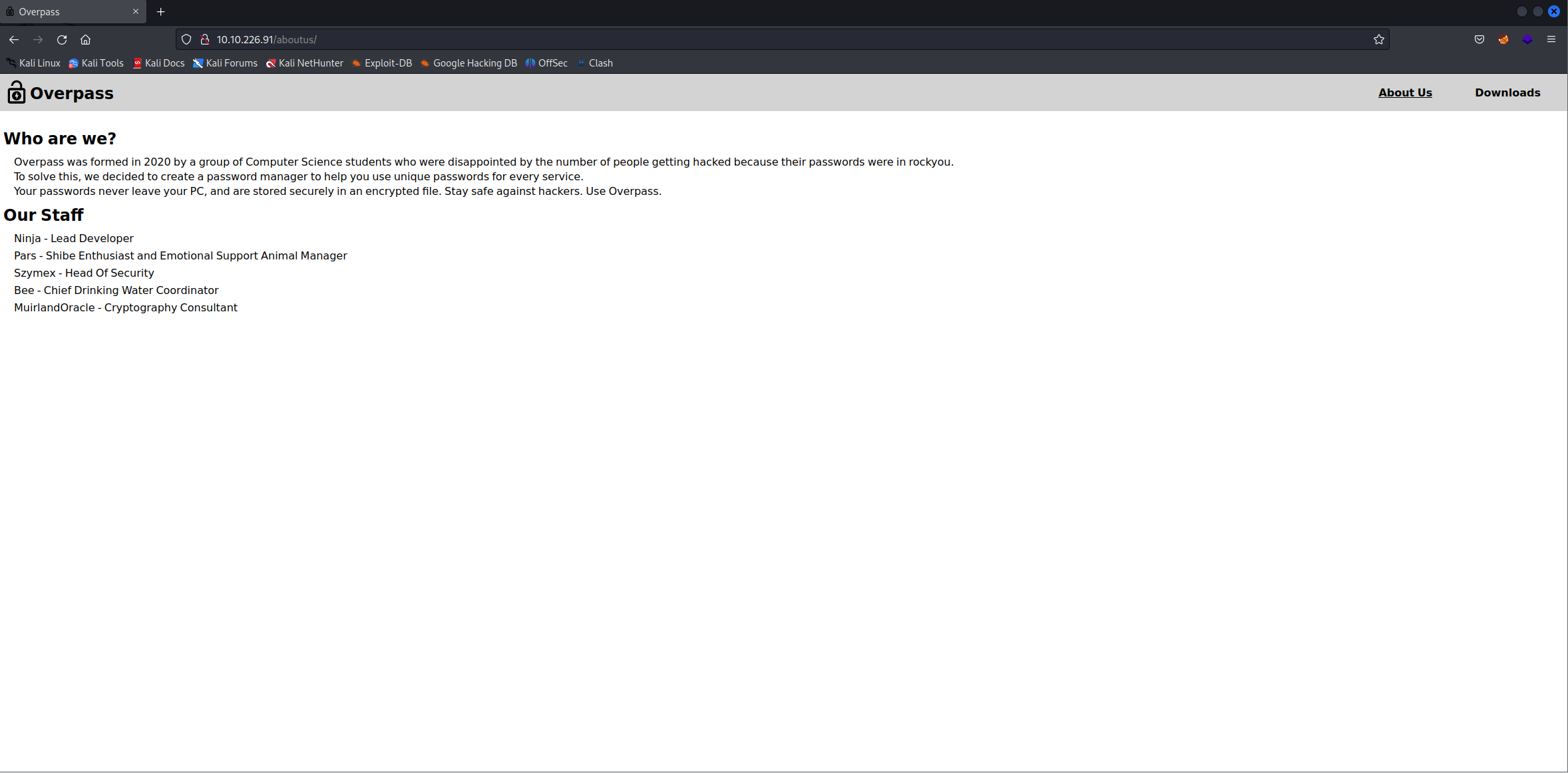The image size is (1568, 773).
Task: Open a new browser tab
Action: pos(161,12)
